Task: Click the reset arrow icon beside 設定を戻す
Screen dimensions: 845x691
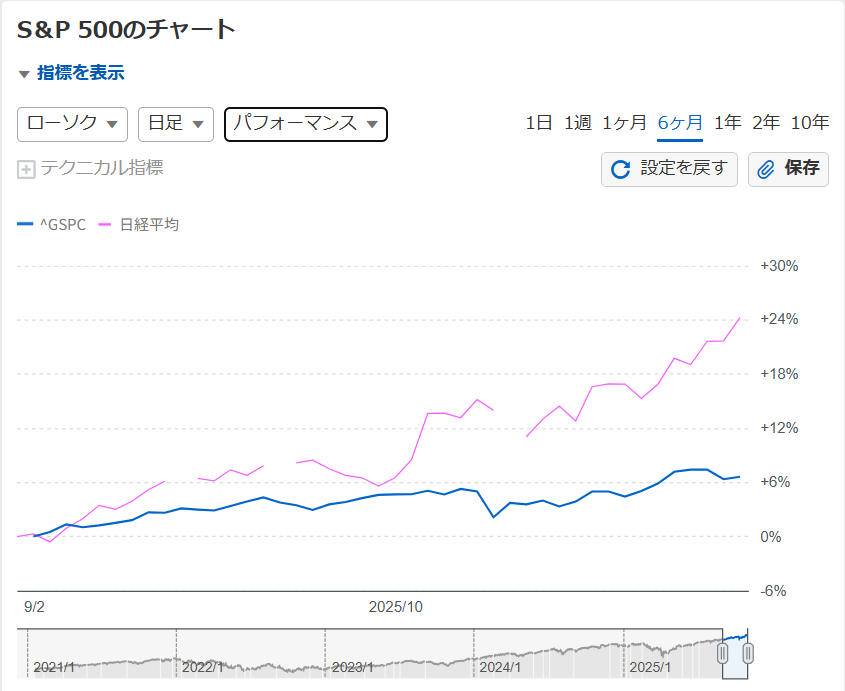Action: (620, 169)
